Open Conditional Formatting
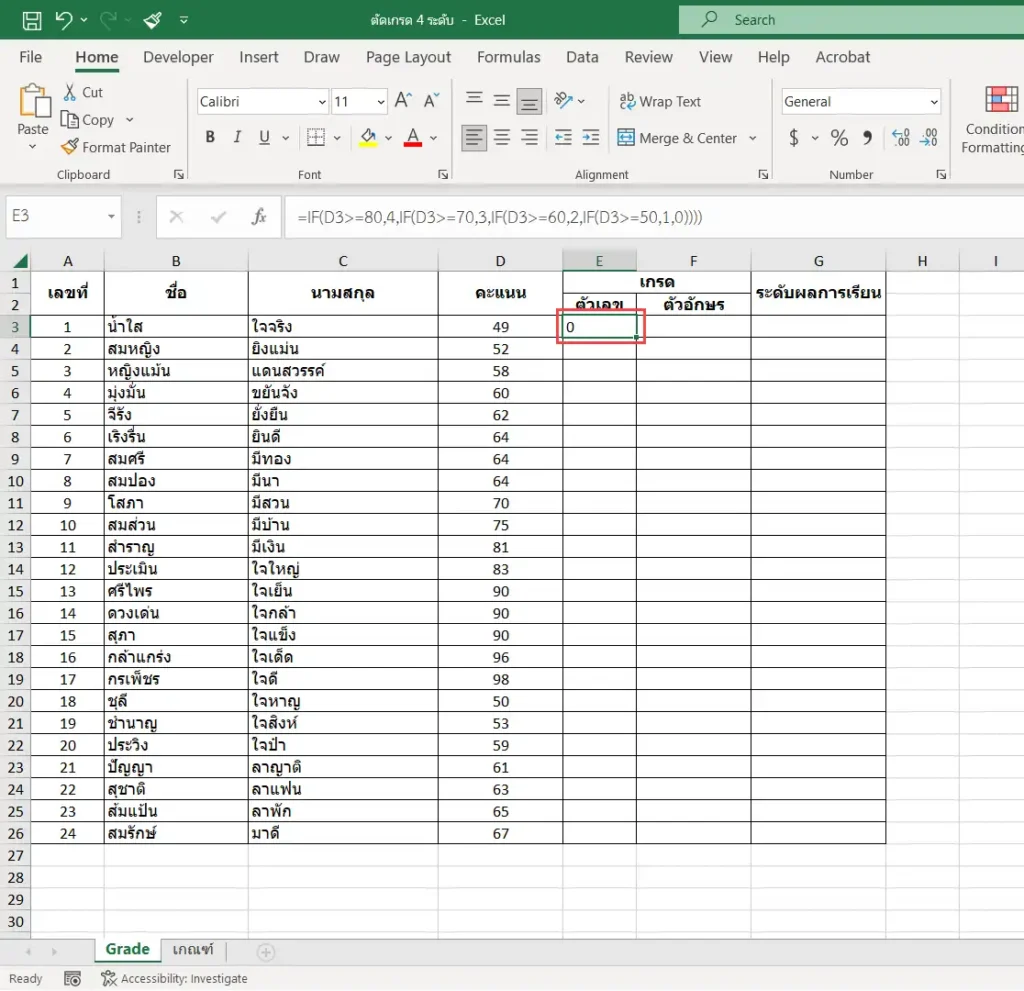The width and height of the screenshot is (1024, 991). click(993, 120)
